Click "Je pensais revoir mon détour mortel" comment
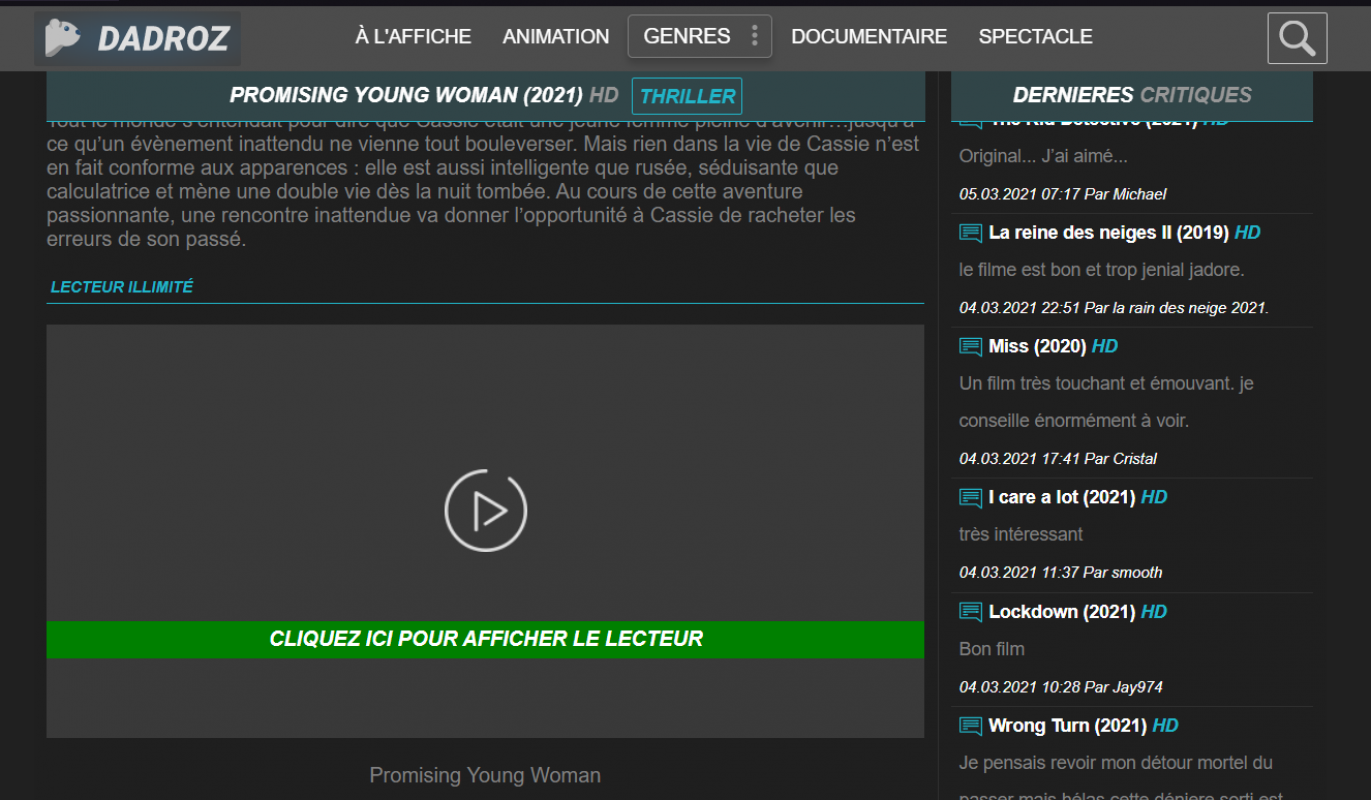This screenshot has height=800, width=1371. click(x=1121, y=780)
